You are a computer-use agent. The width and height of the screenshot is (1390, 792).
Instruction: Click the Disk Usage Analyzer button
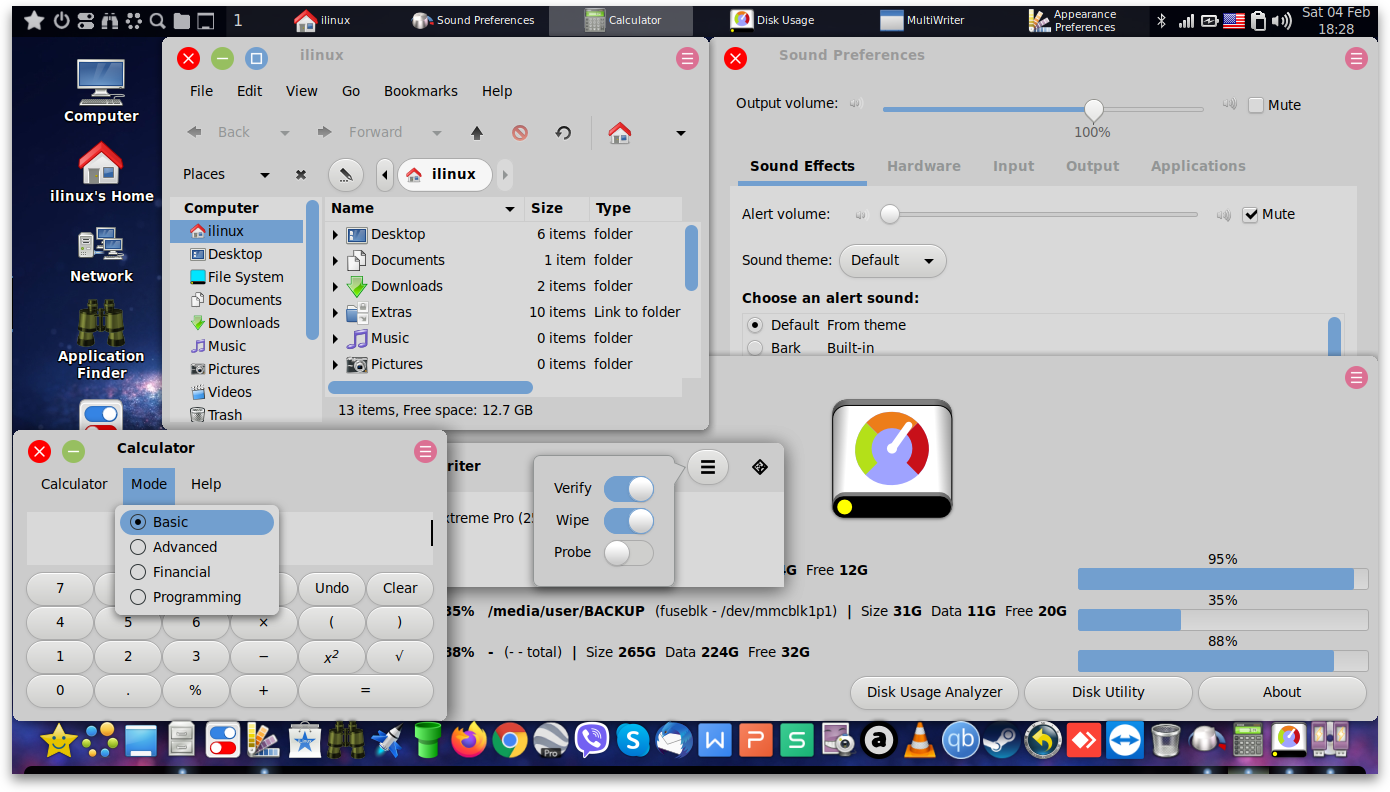click(935, 692)
